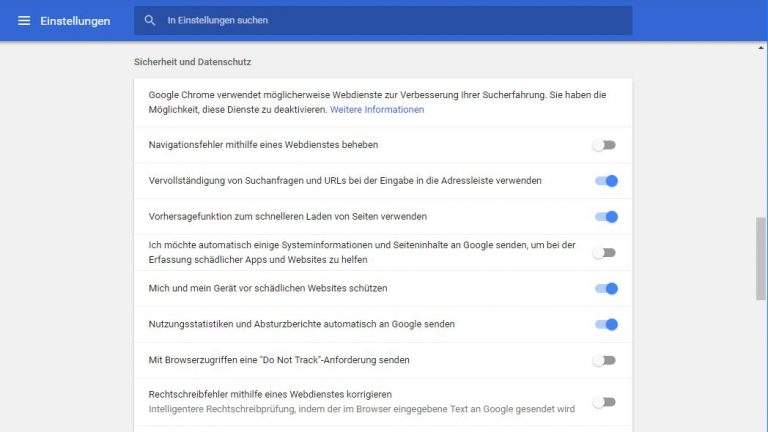The width and height of the screenshot is (768, 432).
Task: Open the 'Weitere Informationen' link
Action: click(378, 109)
